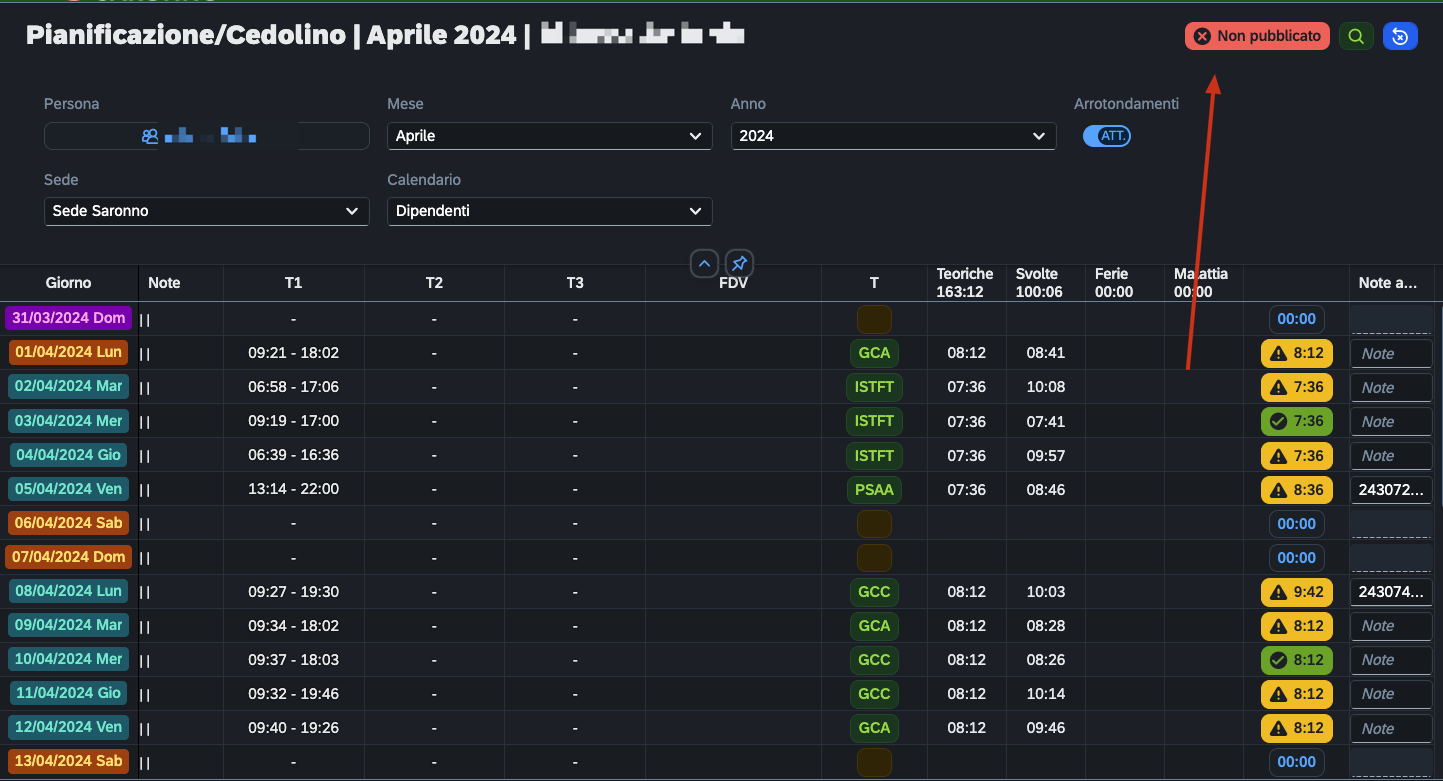The width and height of the screenshot is (1443, 781).
Task: Click the GCA shift tag for 01/04/2024
Action: (874, 353)
